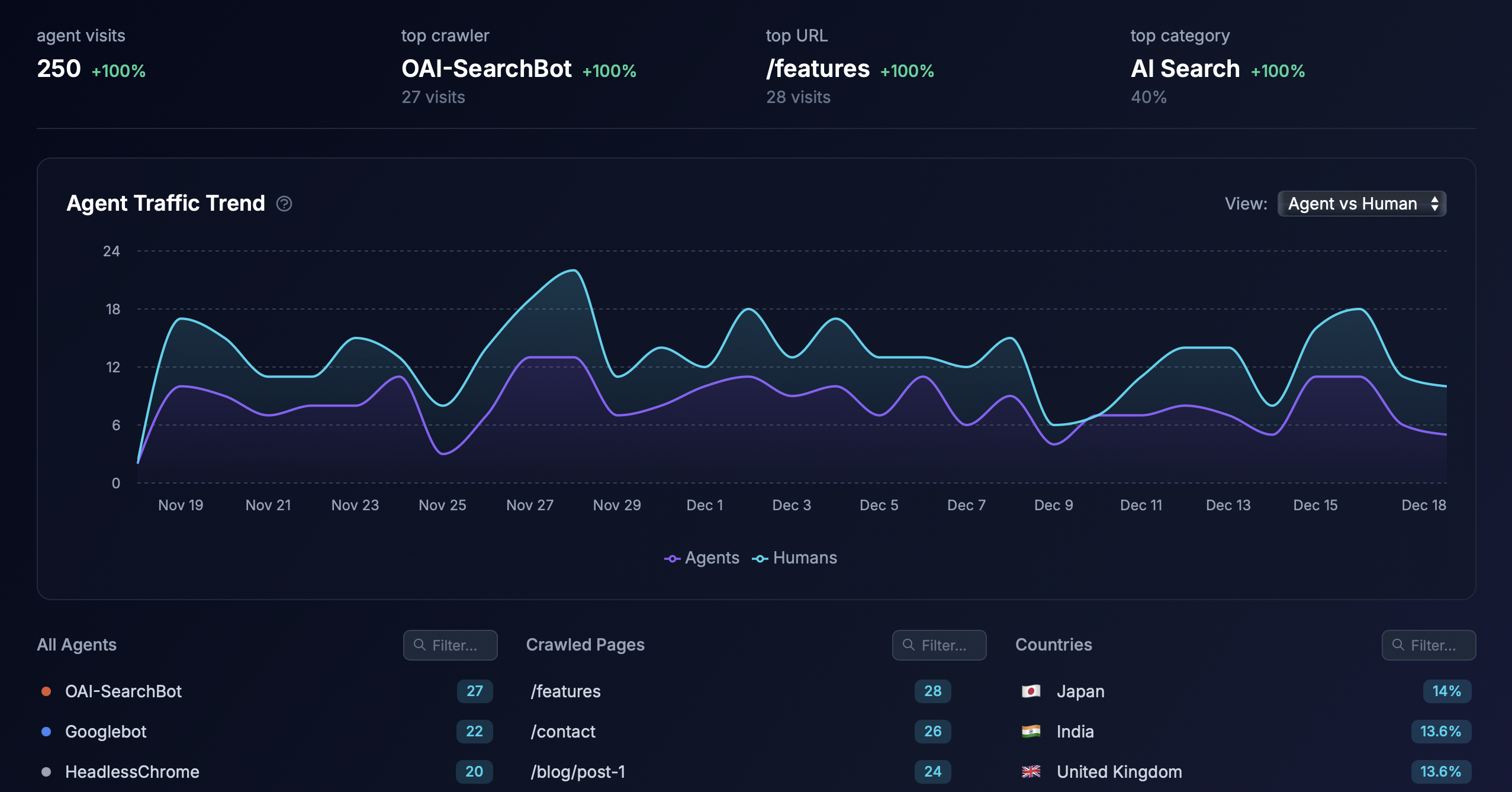Click the orange dot next to OAI-SearchBot
Image resolution: width=1512 pixels, height=792 pixels.
point(46,691)
